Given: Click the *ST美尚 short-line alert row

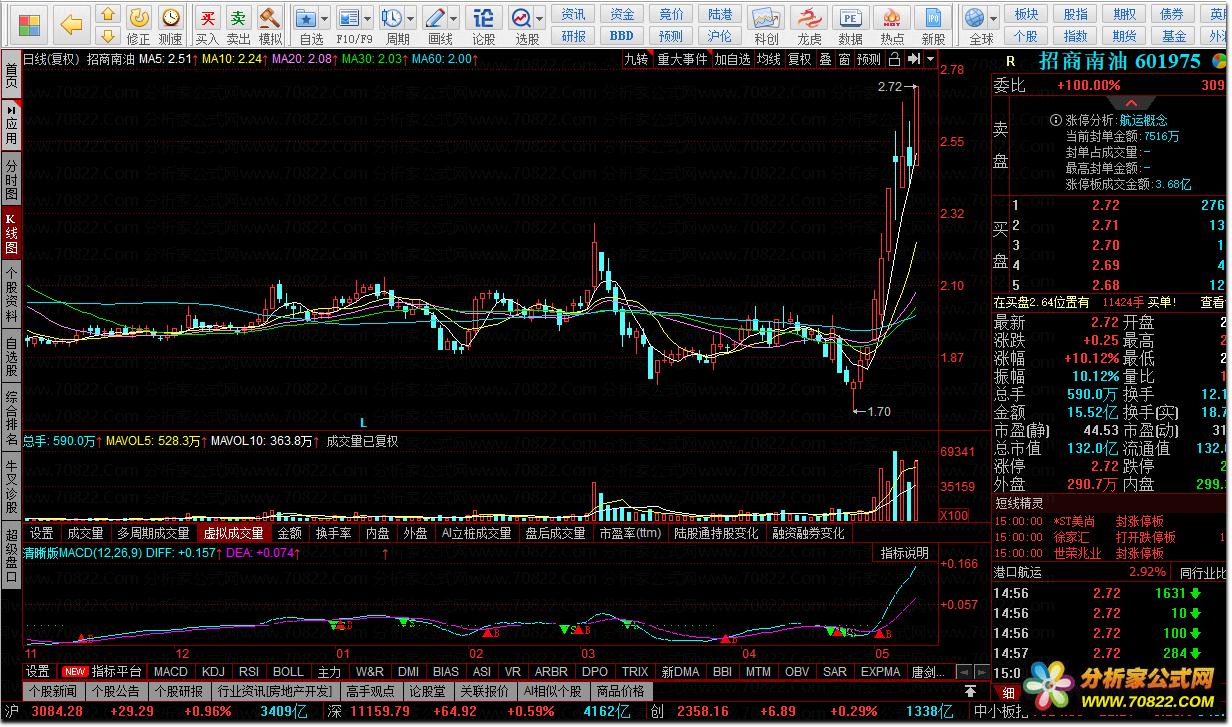Looking at the screenshot, I should point(1109,521).
